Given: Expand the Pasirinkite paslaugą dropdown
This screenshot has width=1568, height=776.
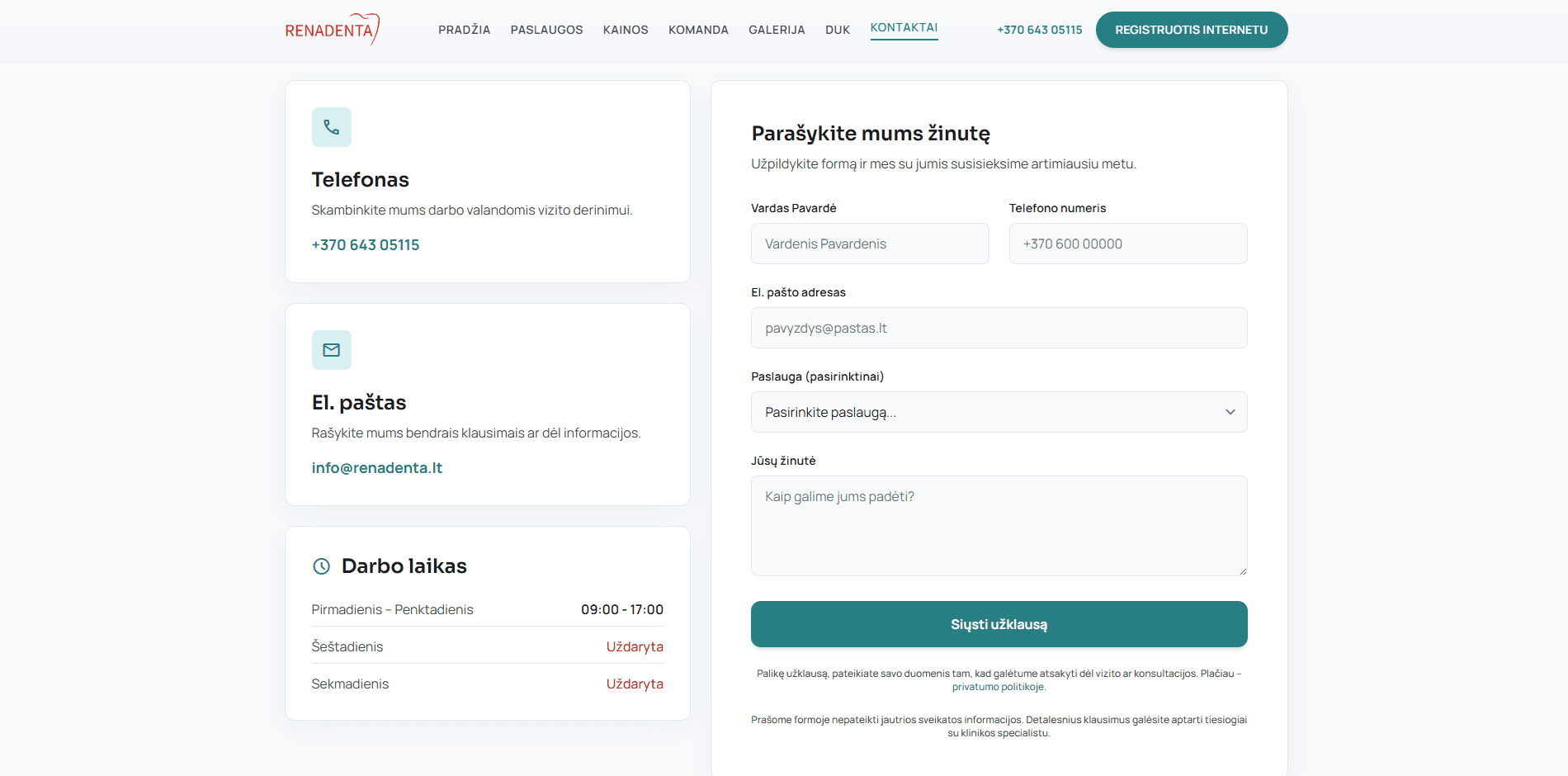Looking at the screenshot, I should [x=999, y=412].
